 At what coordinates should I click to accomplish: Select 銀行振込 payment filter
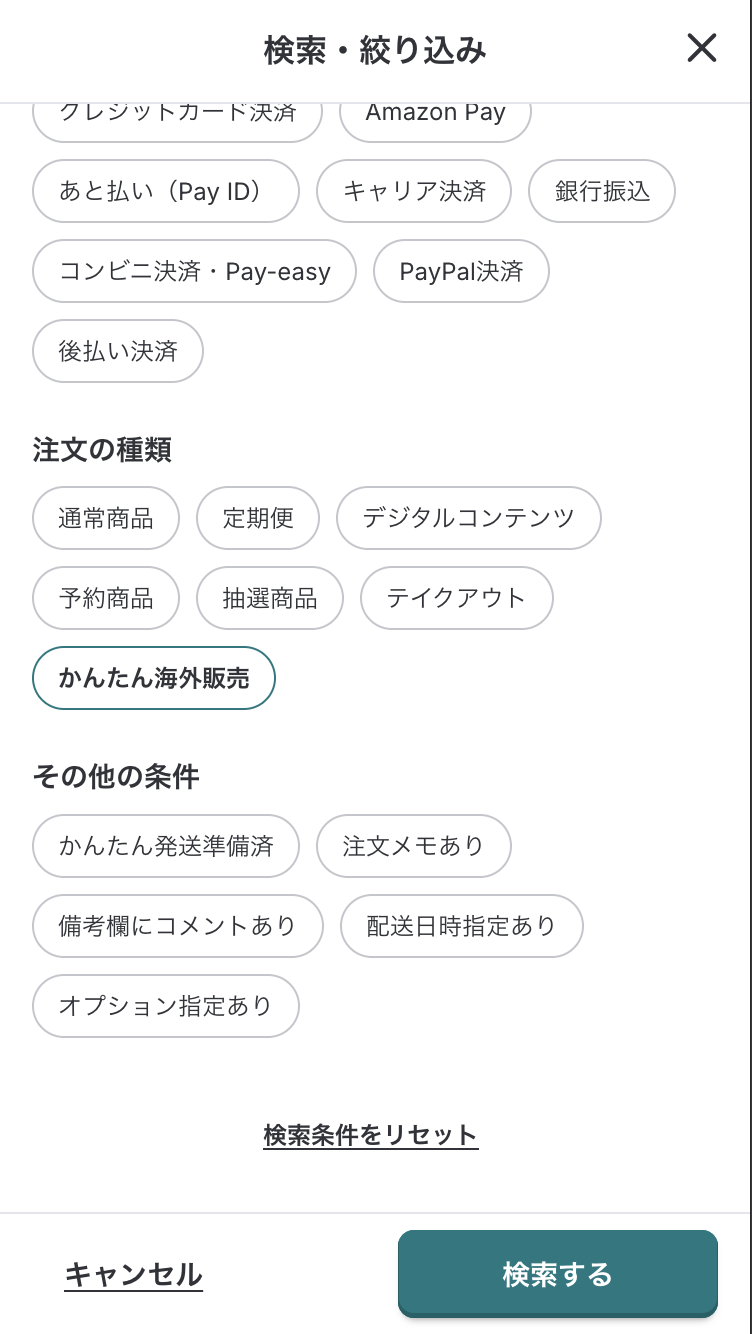click(602, 191)
